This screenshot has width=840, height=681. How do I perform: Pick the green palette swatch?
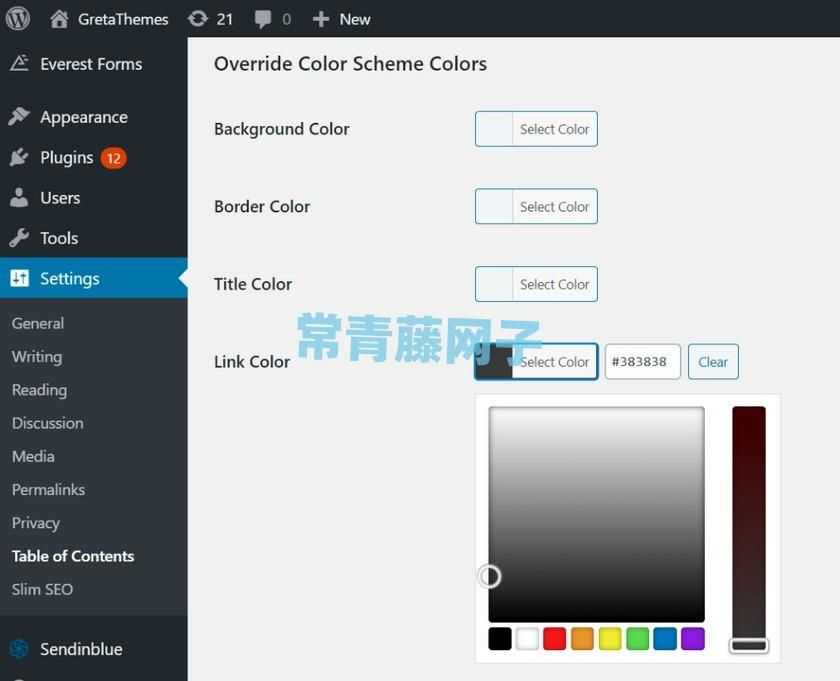tap(638, 639)
